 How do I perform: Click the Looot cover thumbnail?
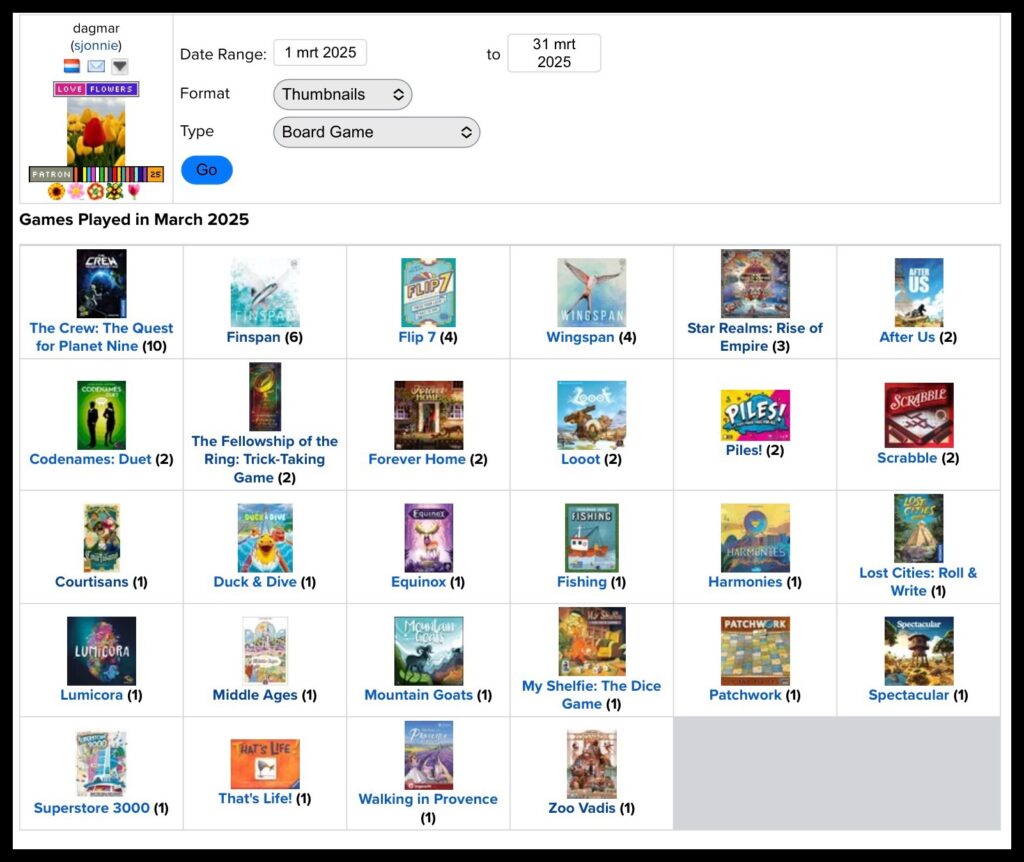(x=591, y=415)
